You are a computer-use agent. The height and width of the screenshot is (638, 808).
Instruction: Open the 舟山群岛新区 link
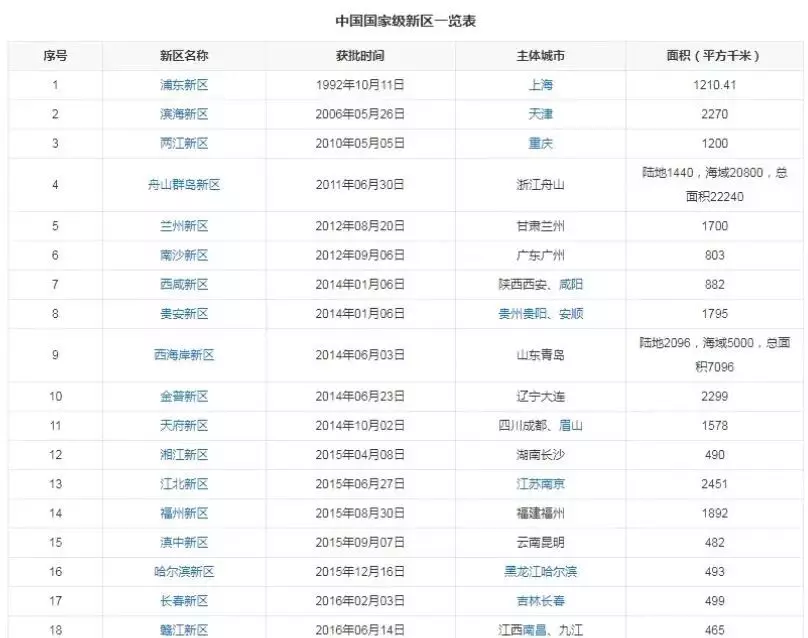(x=184, y=185)
